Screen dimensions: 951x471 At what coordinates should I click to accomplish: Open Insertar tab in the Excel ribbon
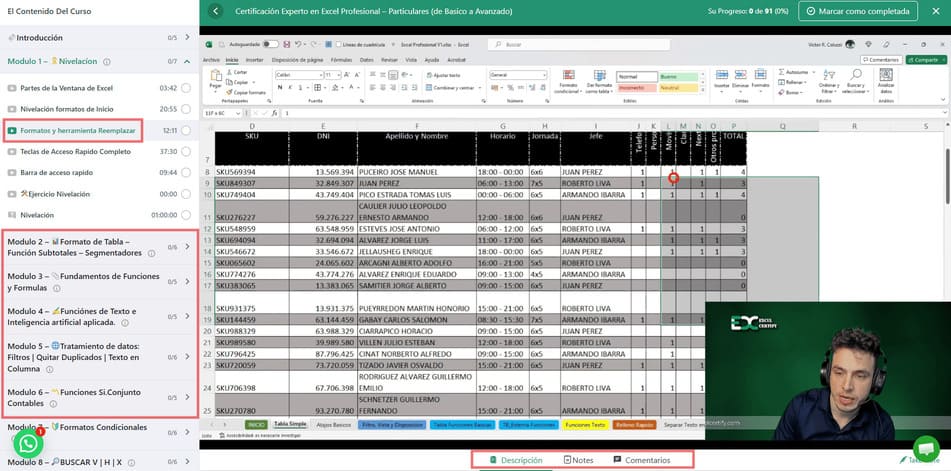coord(254,60)
